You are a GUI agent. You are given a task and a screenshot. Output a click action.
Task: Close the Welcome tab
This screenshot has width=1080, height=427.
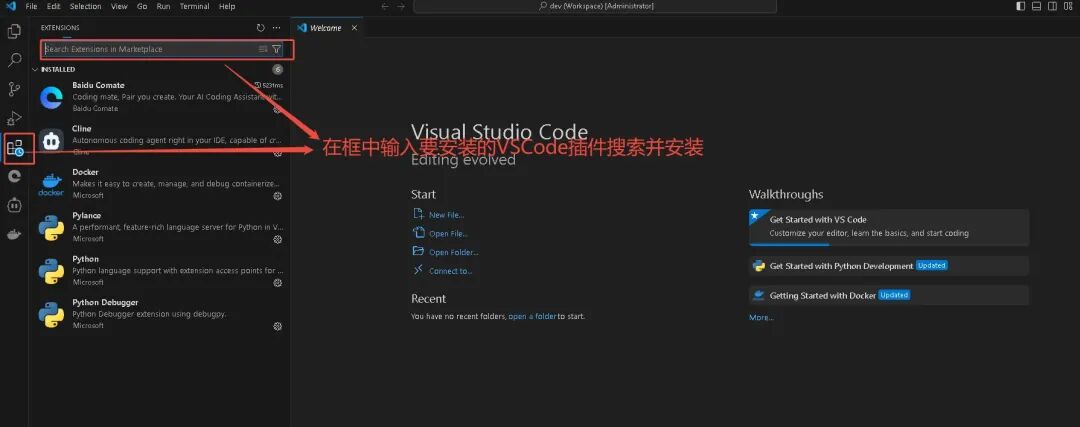click(354, 28)
